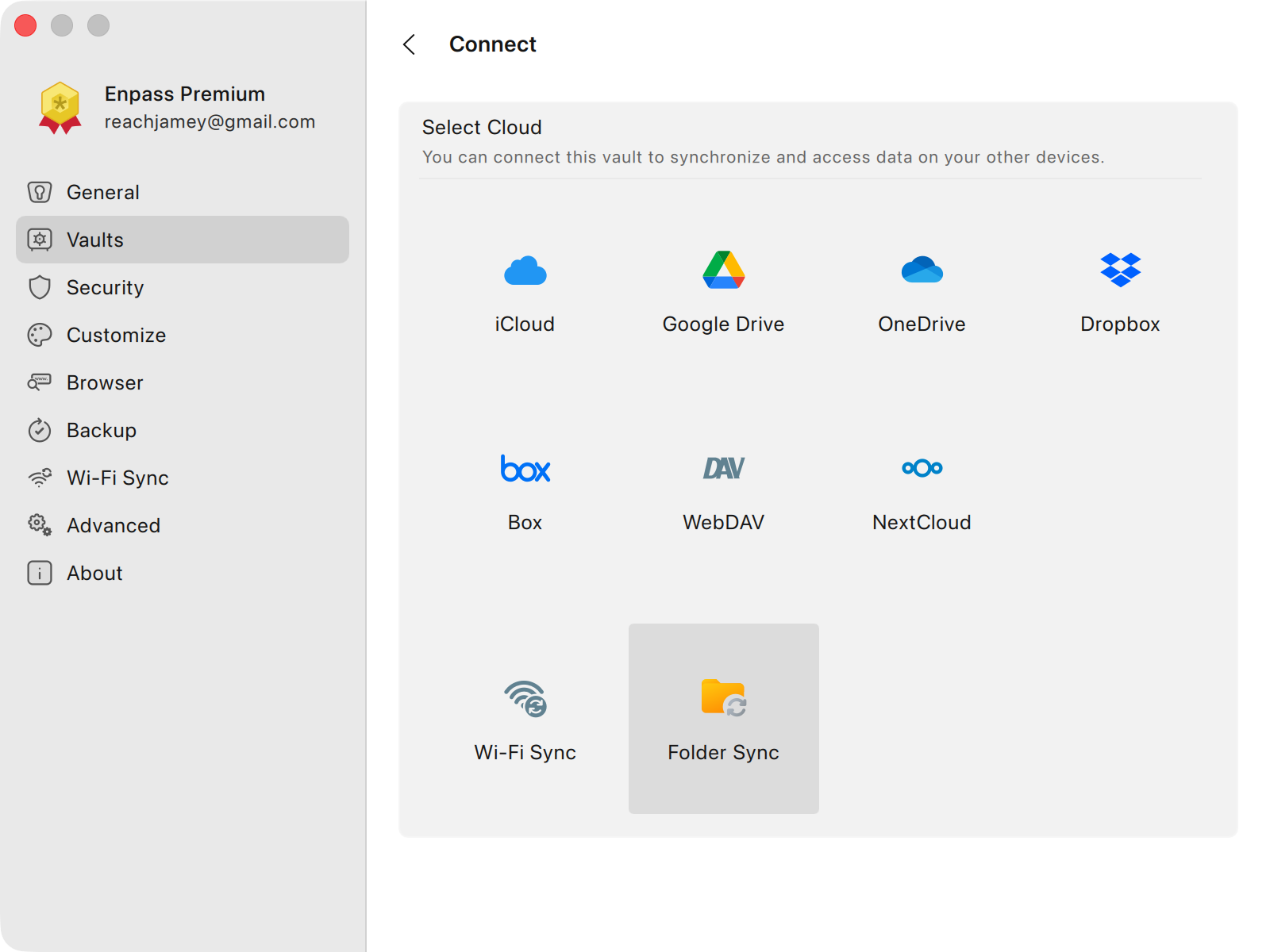1270x952 pixels.
Task: Click the About info icon
Action: click(x=40, y=573)
